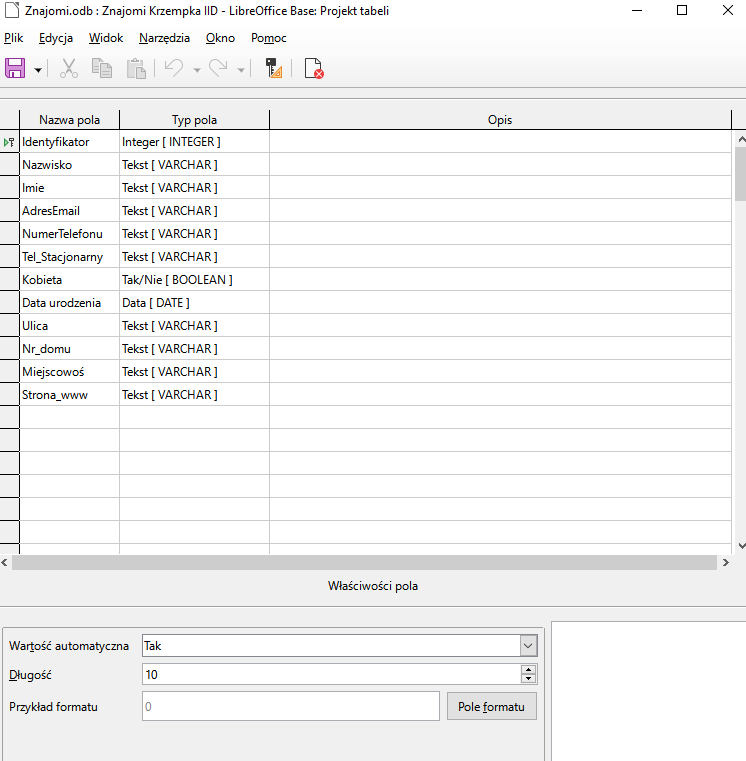The width and height of the screenshot is (746, 761).
Task: Select the NumerTelefonu field name cell
Action: click(x=69, y=233)
